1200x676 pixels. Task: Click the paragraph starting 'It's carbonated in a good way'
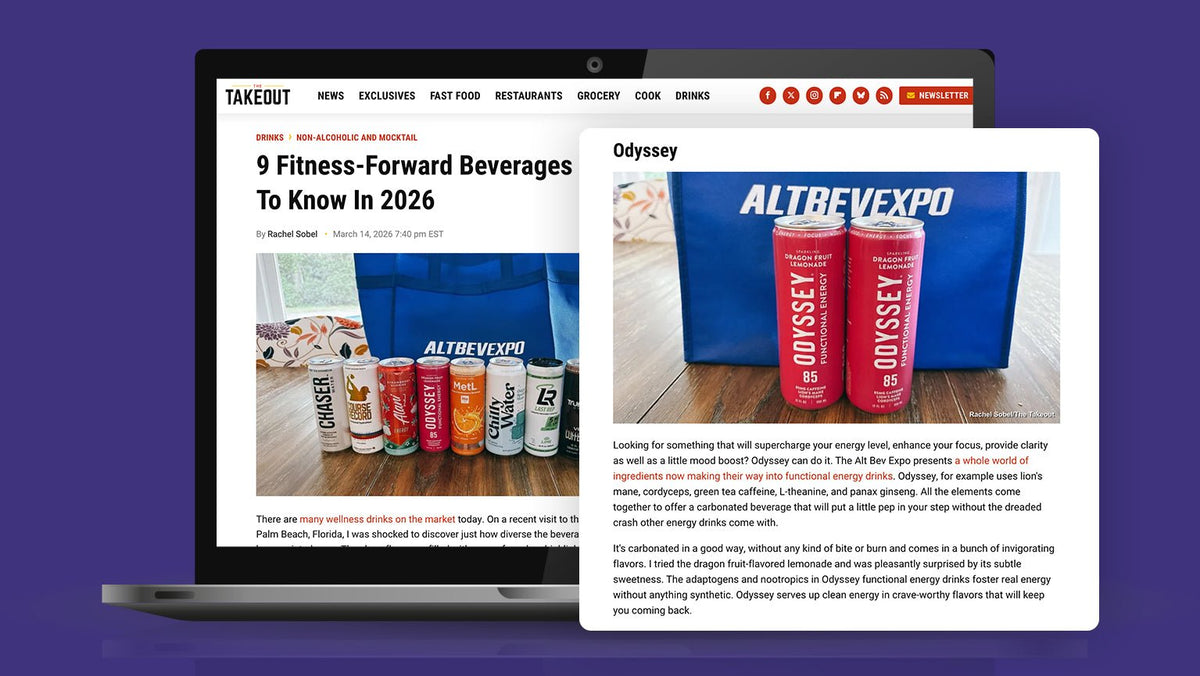[834, 579]
